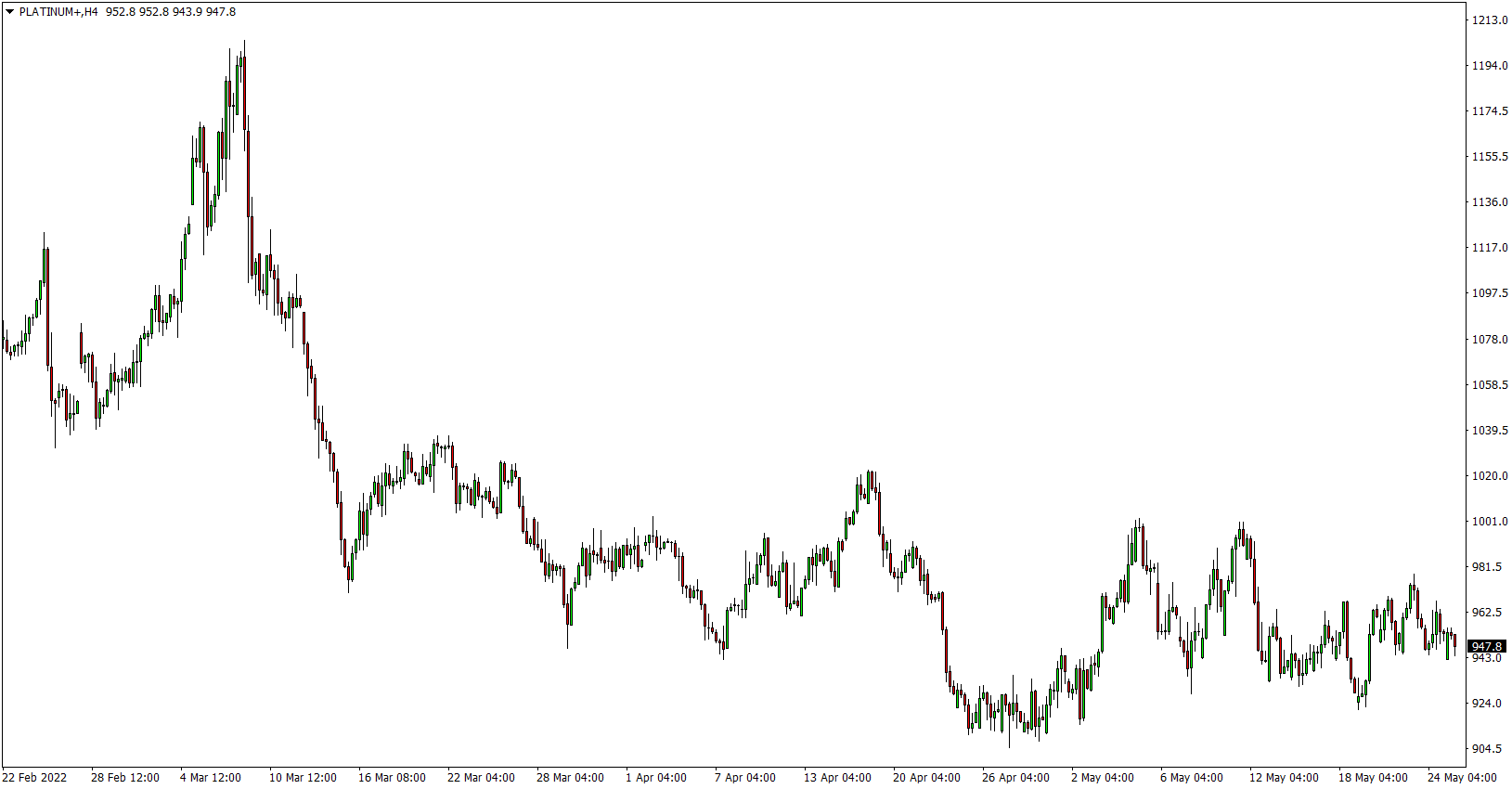Click the 904.5 price axis label
The width and height of the screenshot is (1512, 789).
[1487, 749]
